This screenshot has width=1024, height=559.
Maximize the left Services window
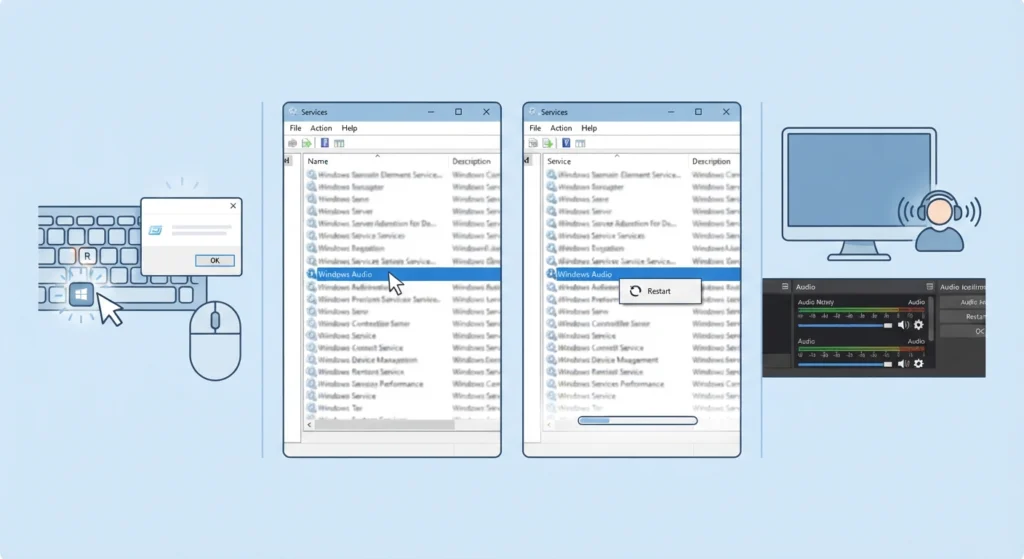(458, 112)
